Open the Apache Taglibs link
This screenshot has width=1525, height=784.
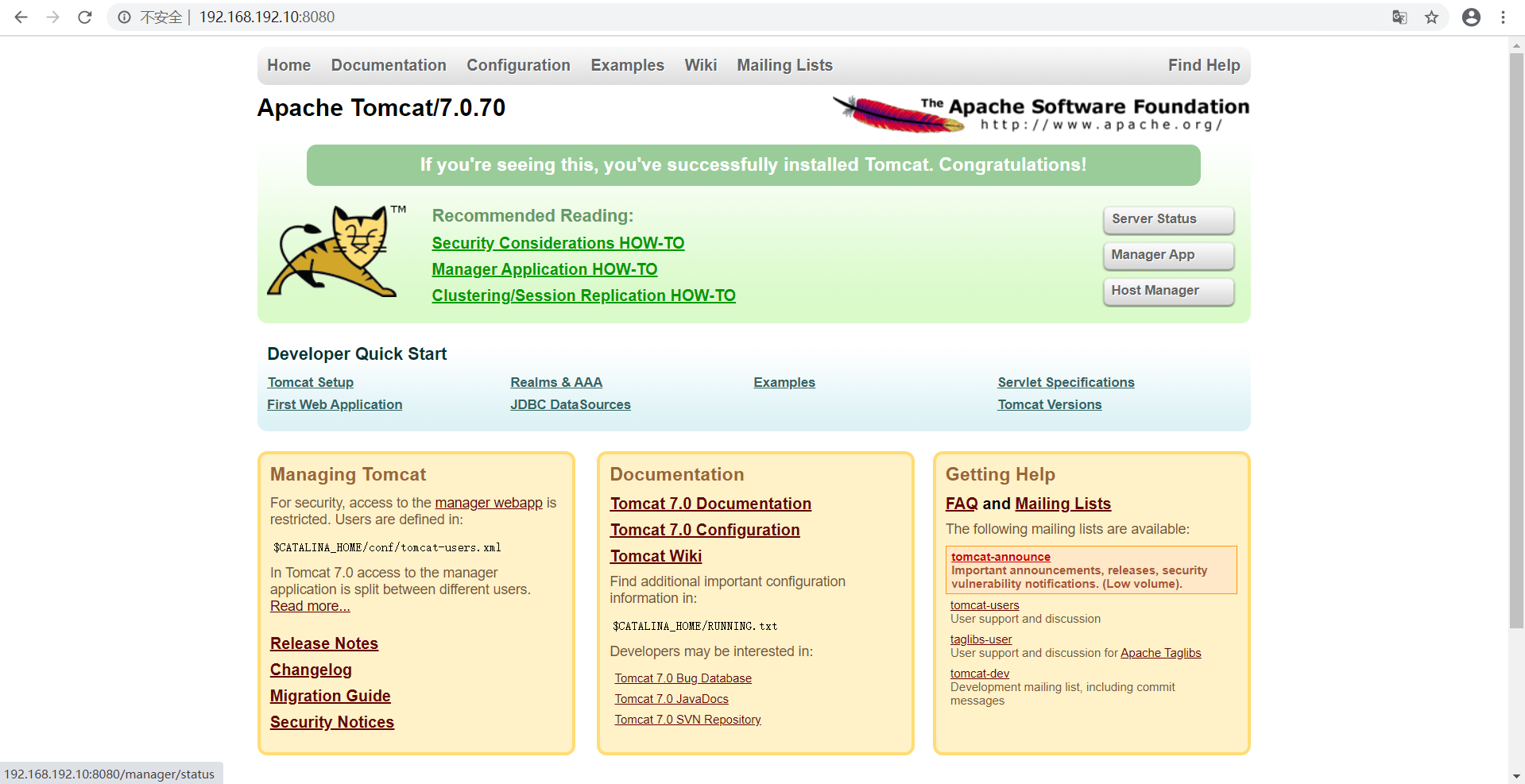tap(1160, 653)
